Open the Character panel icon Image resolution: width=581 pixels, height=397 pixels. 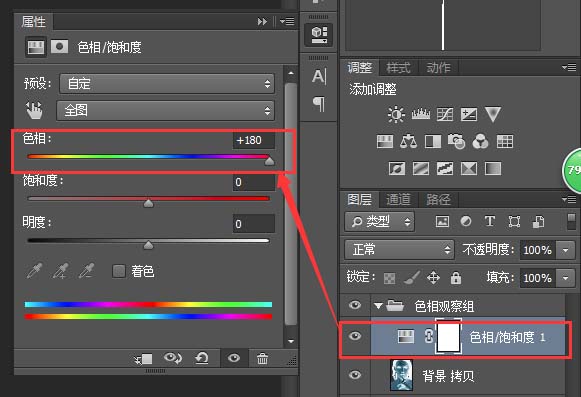pyautogui.click(x=319, y=76)
